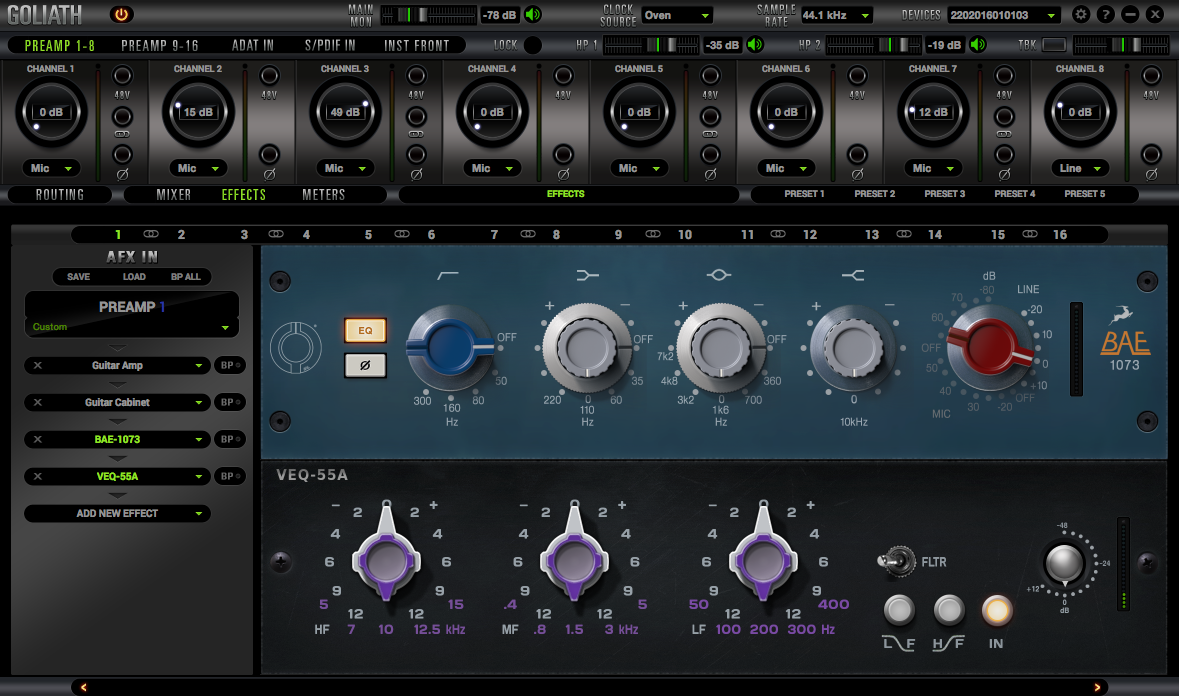Invert phase on Channel 1
Screen dimensions: 1179x696
(122, 155)
